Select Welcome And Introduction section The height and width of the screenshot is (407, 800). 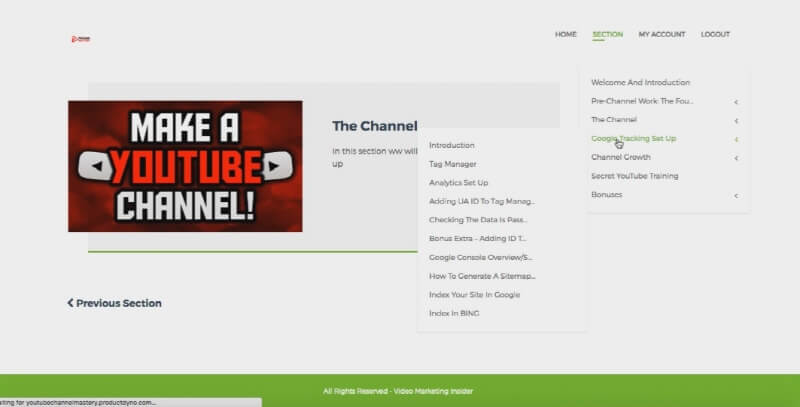click(640, 82)
